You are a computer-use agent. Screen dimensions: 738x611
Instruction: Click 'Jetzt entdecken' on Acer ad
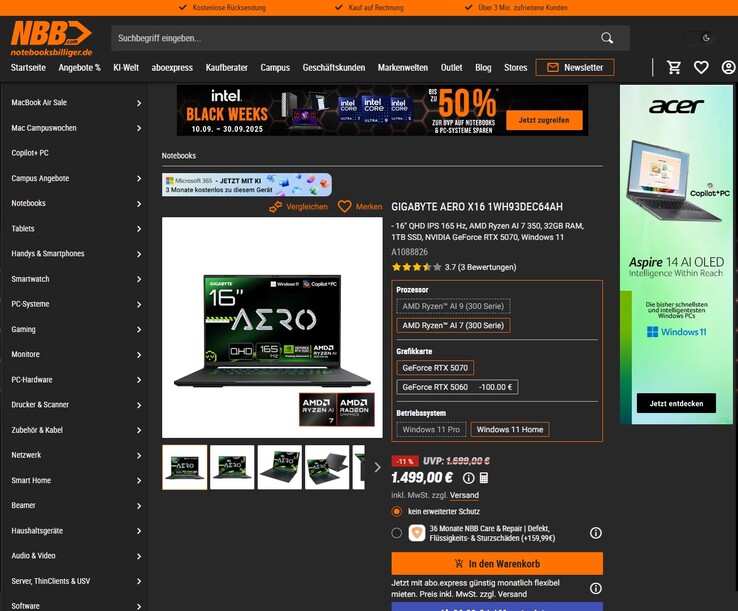[676, 403]
